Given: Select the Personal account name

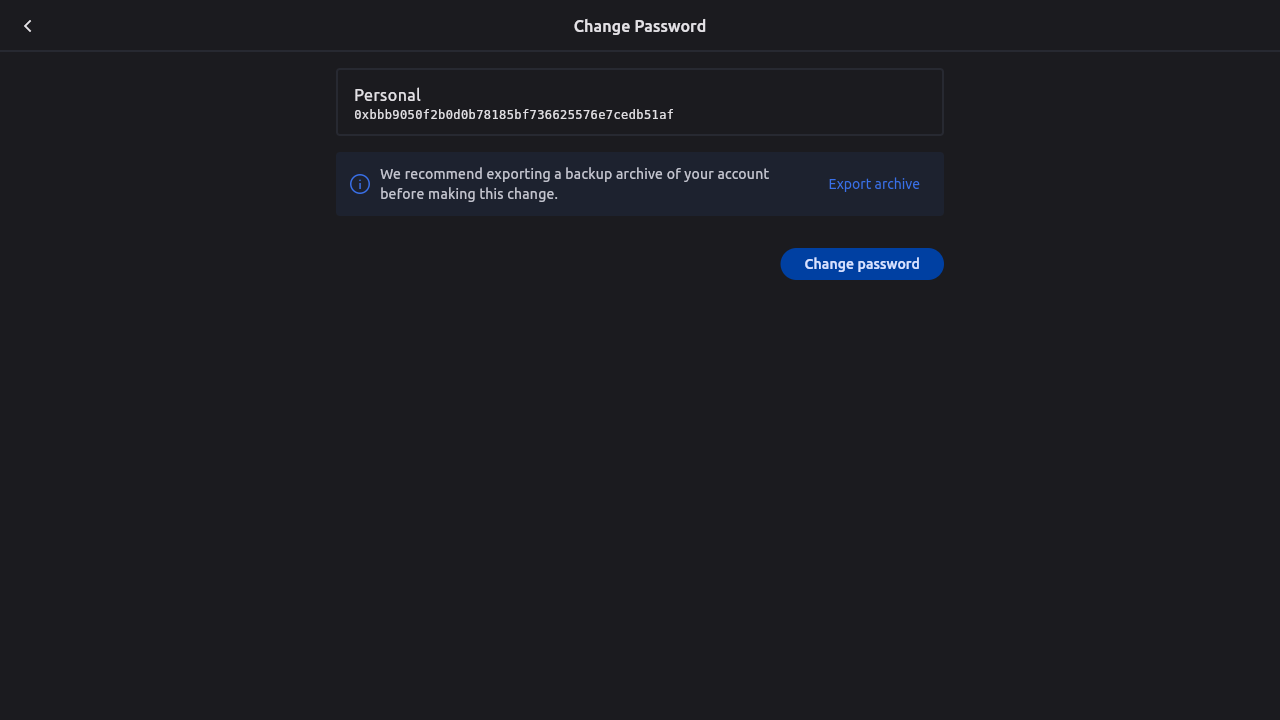Looking at the screenshot, I should (387, 95).
